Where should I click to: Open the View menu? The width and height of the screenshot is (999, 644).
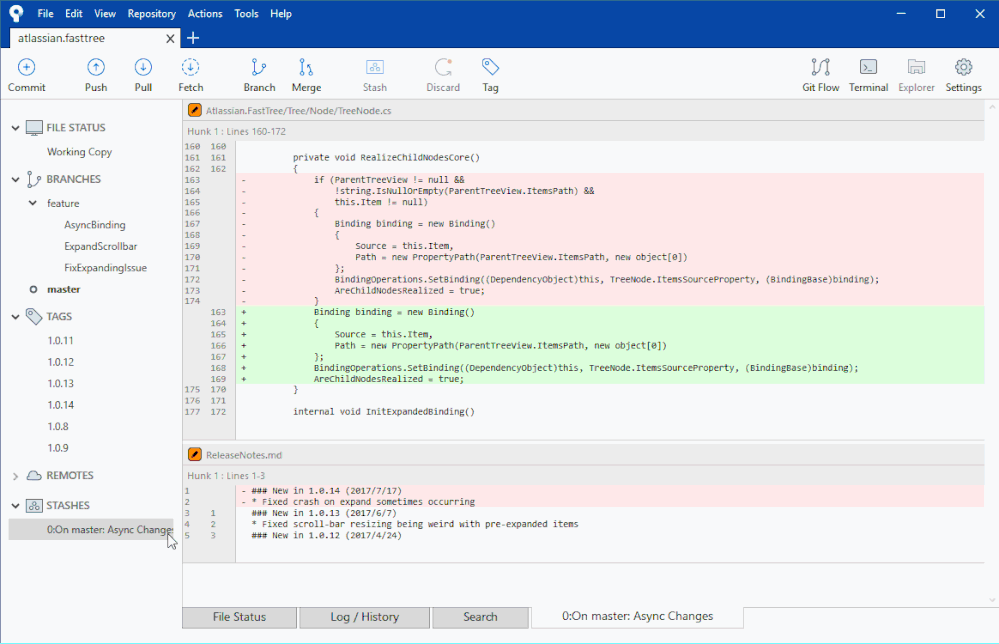[104, 13]
